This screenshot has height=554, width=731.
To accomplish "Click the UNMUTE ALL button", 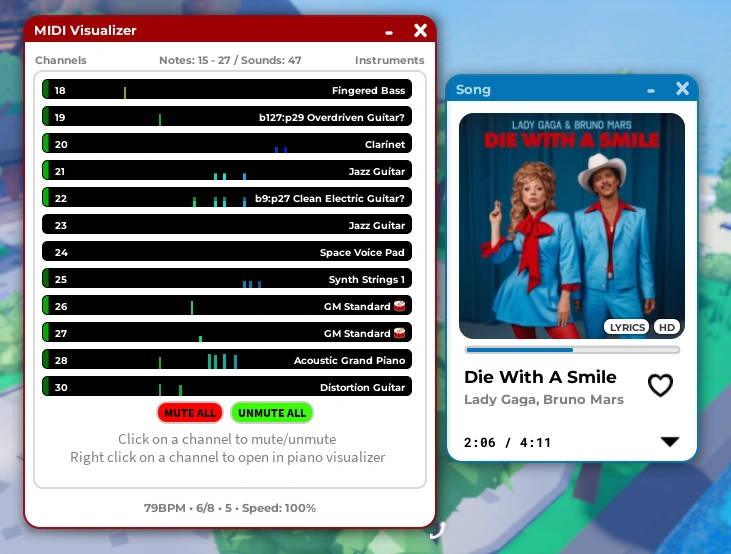I will [272, 413].
